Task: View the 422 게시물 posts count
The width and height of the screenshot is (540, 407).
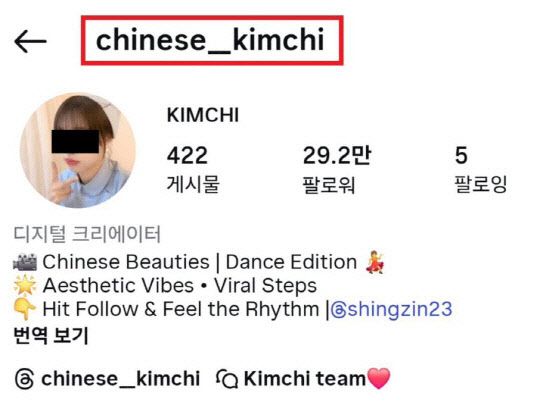Action: point(193,169)
